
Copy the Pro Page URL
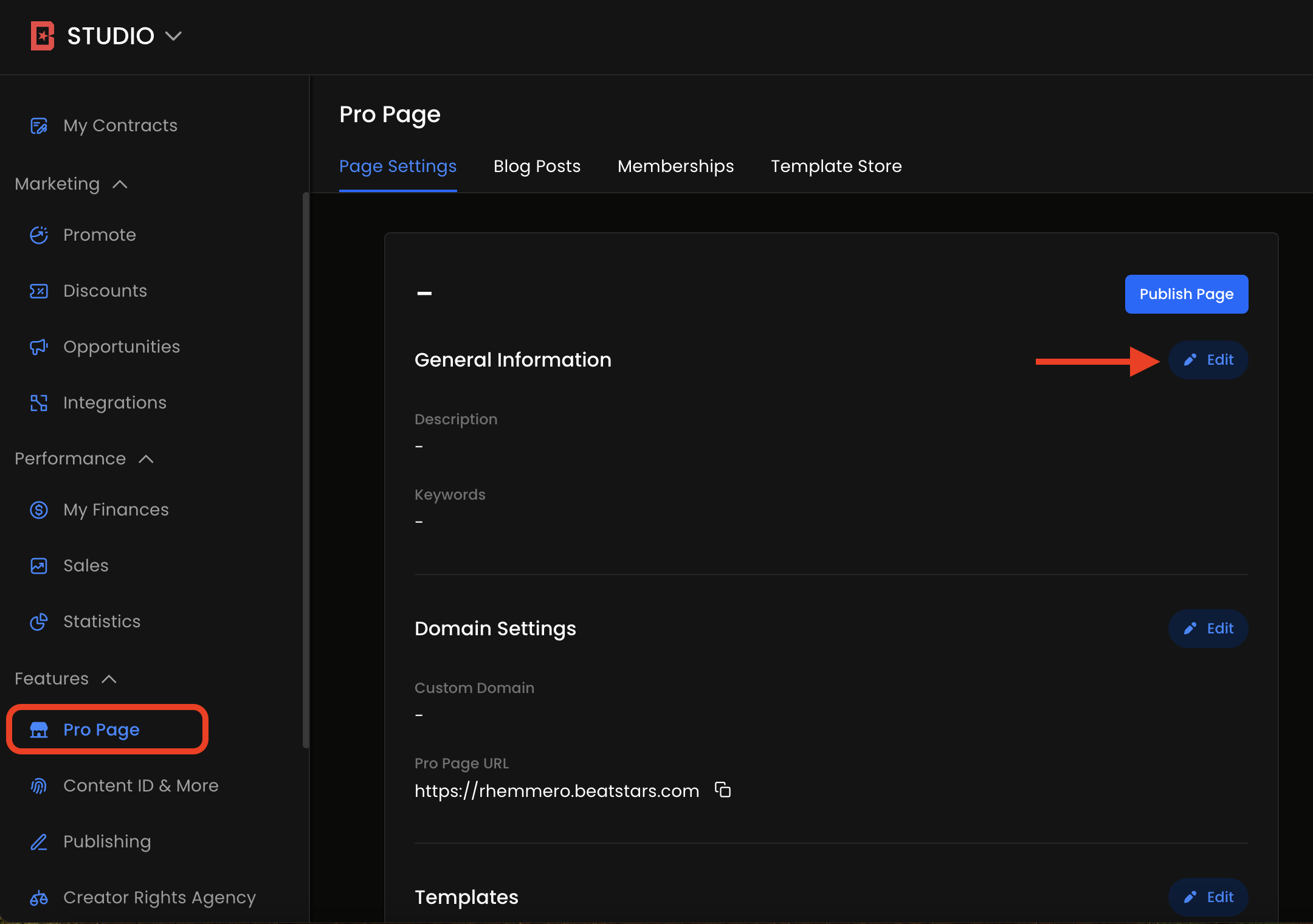[x=723, y=790]
